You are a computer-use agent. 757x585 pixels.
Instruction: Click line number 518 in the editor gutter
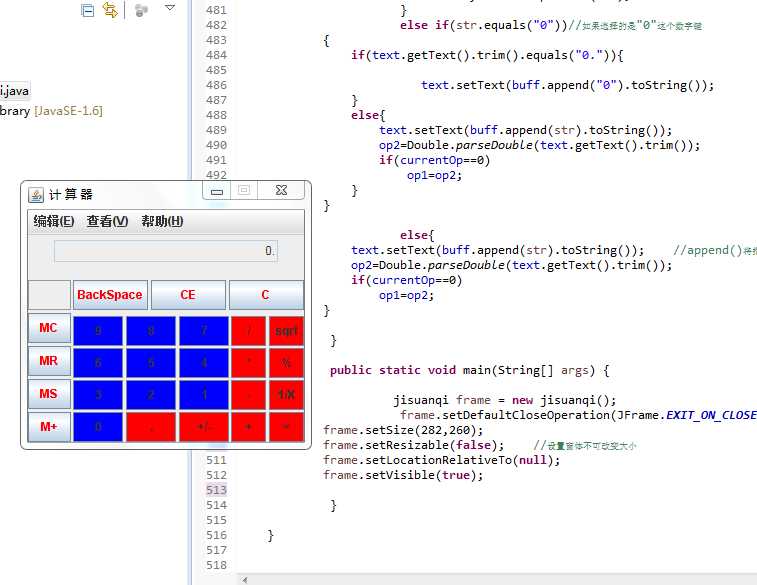pyautogui.click(x=216, y=565)
